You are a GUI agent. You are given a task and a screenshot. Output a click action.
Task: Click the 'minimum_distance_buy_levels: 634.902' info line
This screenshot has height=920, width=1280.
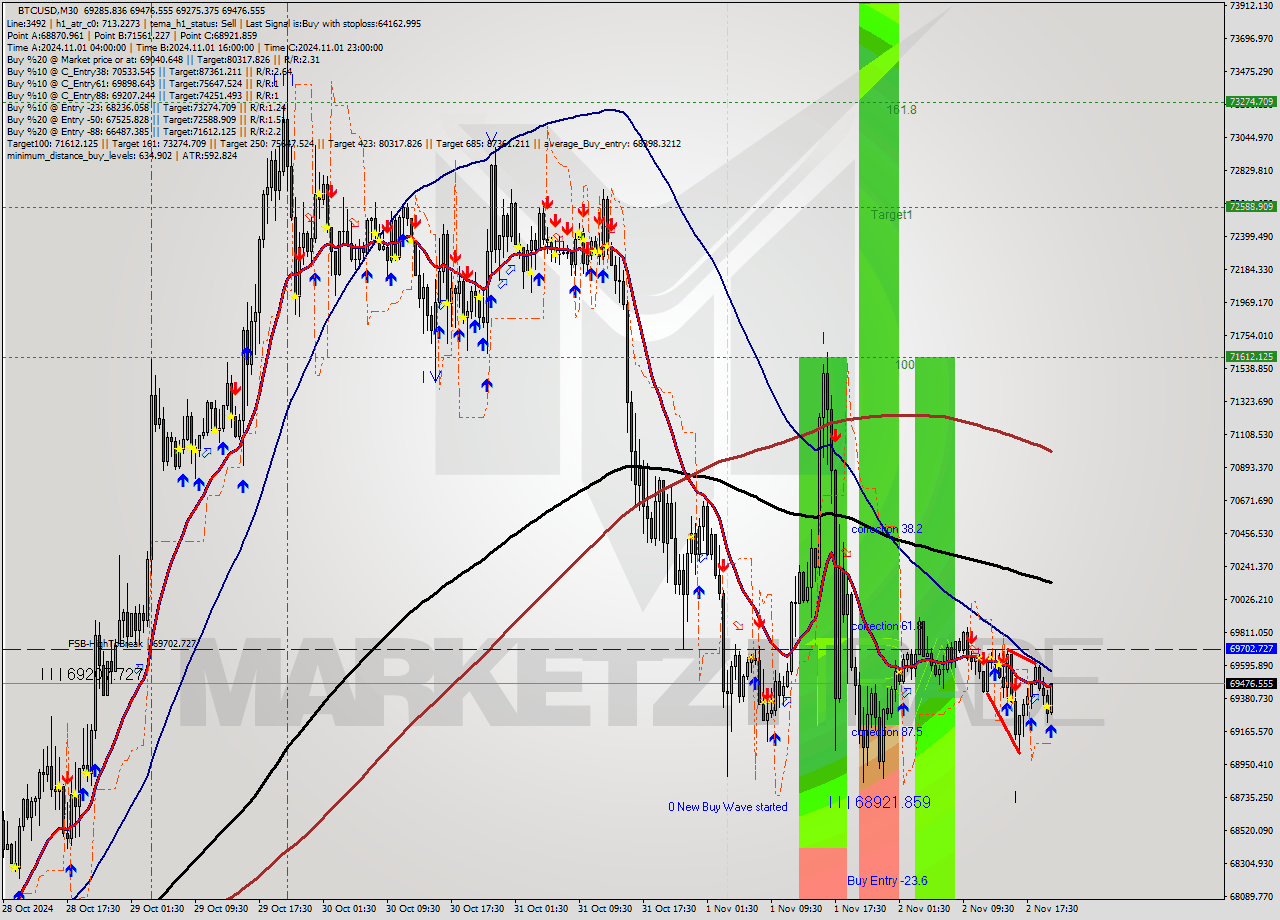(x=122, y=155)
